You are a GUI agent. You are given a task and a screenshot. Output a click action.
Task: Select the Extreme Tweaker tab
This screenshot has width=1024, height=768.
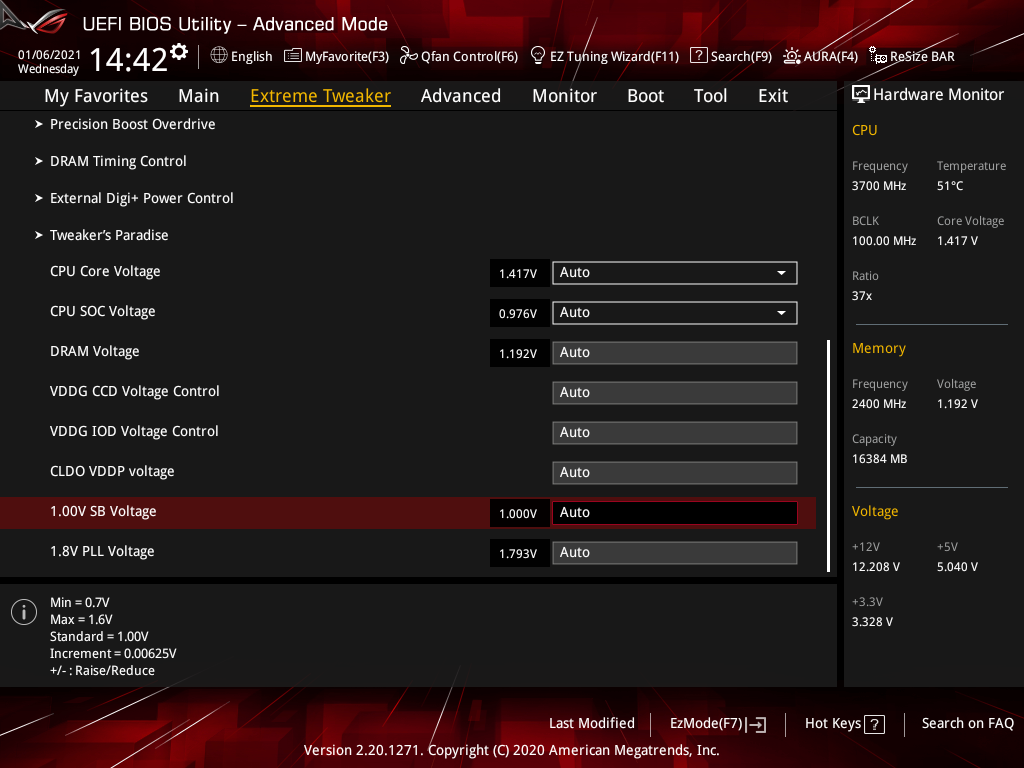point(321,96)
